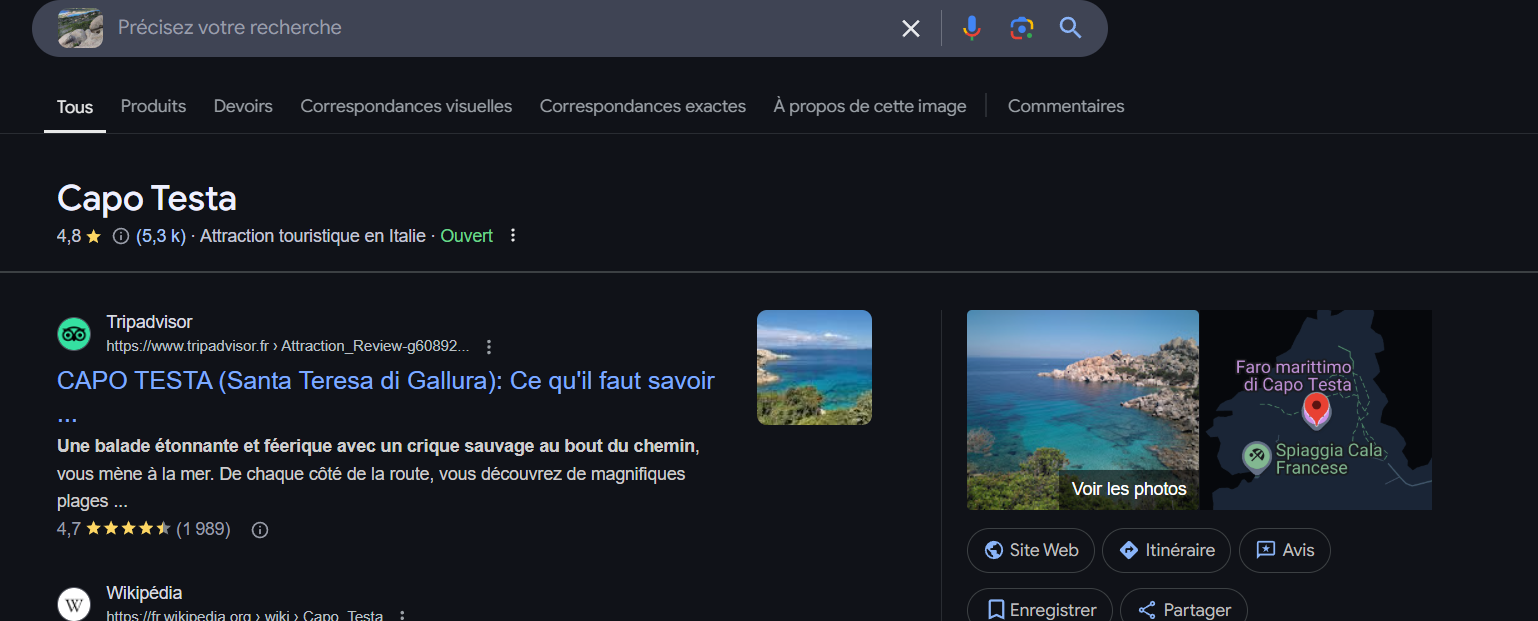Click the info icon beside 4,8 rating

[121, 236]
